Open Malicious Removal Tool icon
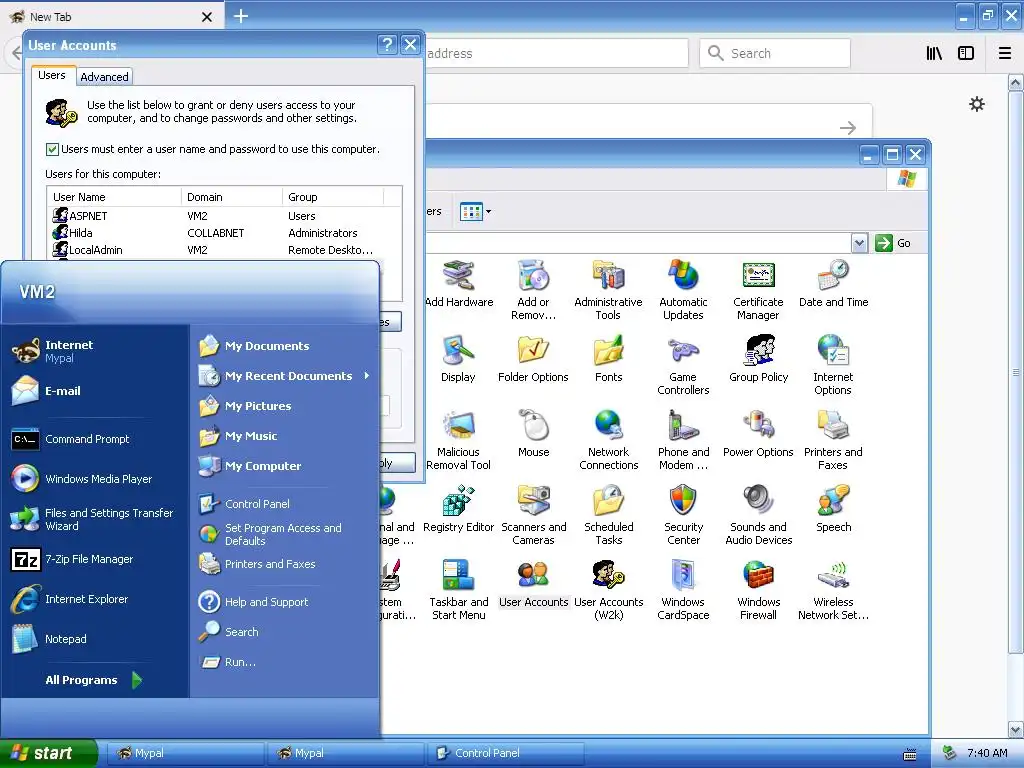1024x768 pixels. click(x=458, y=440)
